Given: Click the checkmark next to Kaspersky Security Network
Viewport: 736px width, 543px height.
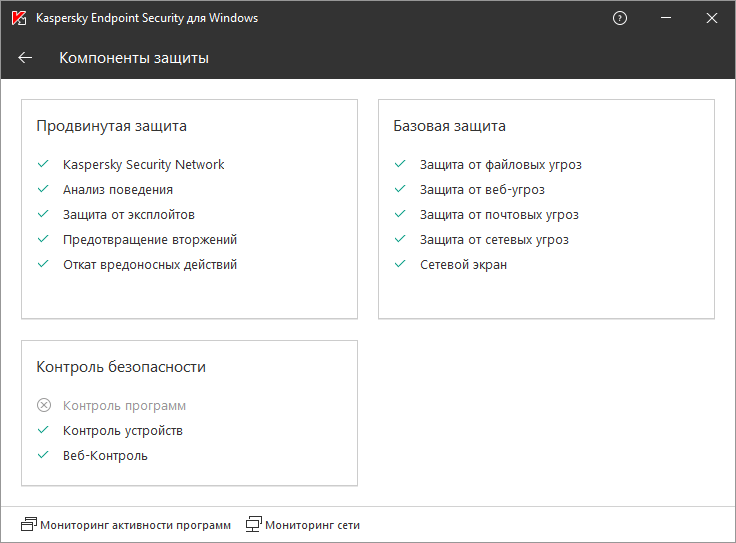Looking at the screenshot, I should pyautogui.click(x=43, y=164).
